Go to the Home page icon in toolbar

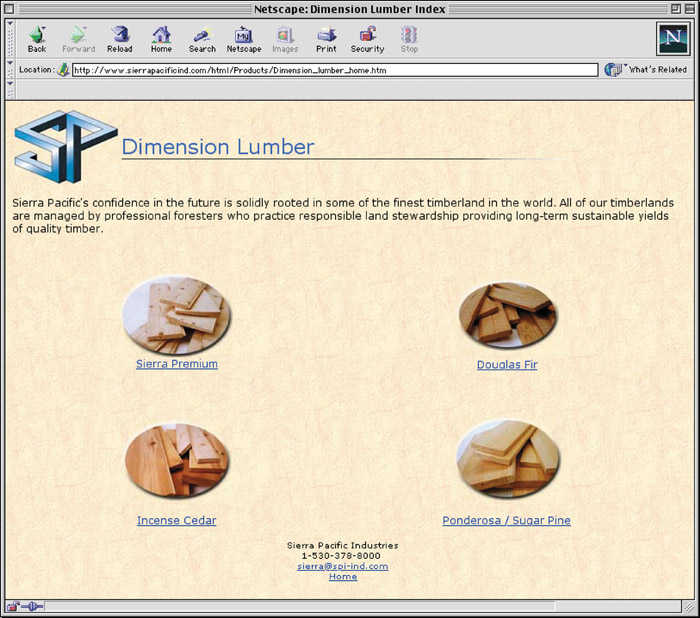click(x=161, y=40)
